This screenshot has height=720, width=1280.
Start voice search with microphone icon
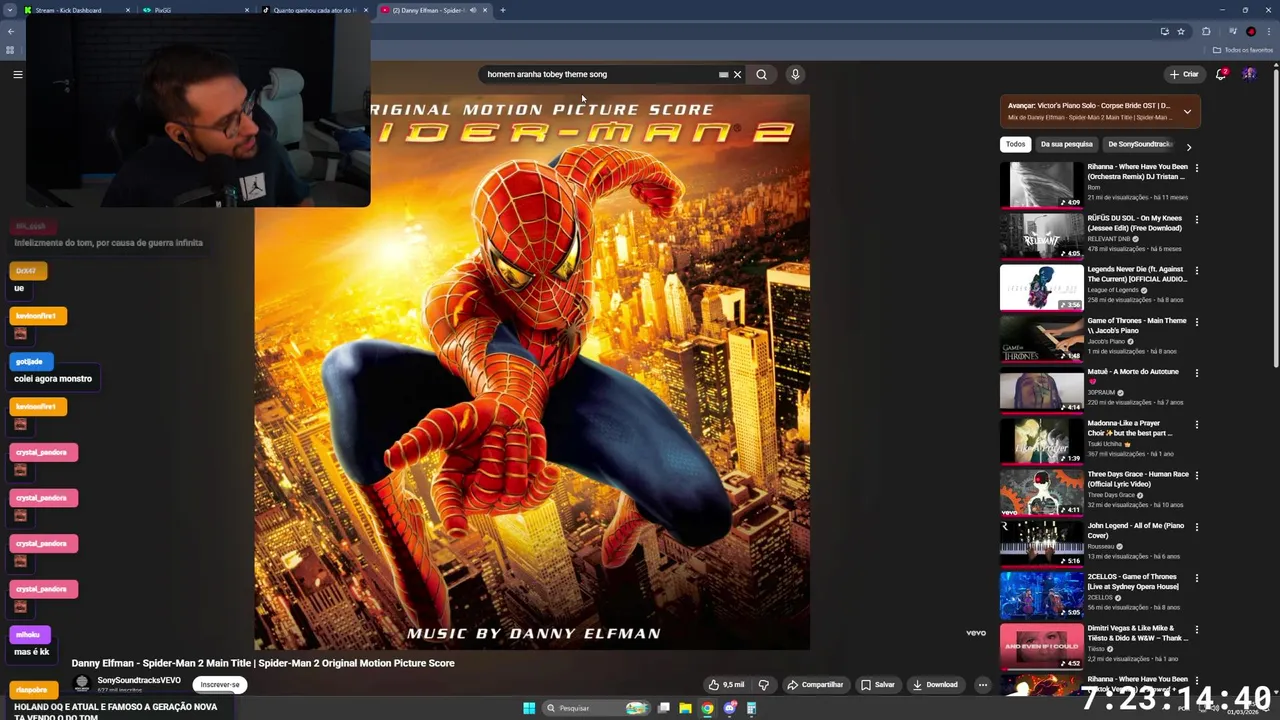point(795,74)
